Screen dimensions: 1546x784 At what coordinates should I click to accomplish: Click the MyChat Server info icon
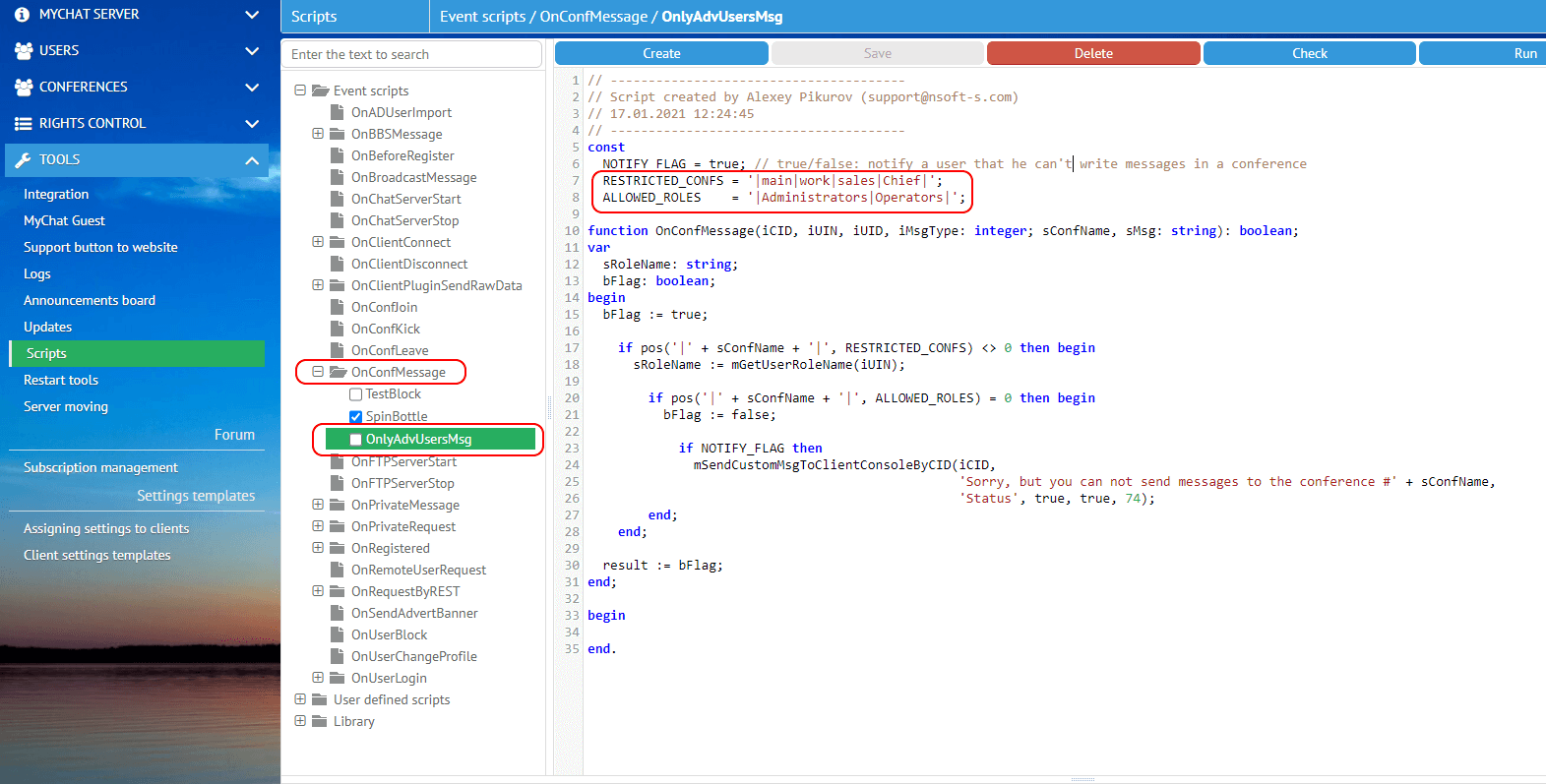click(x=23, y=15)
